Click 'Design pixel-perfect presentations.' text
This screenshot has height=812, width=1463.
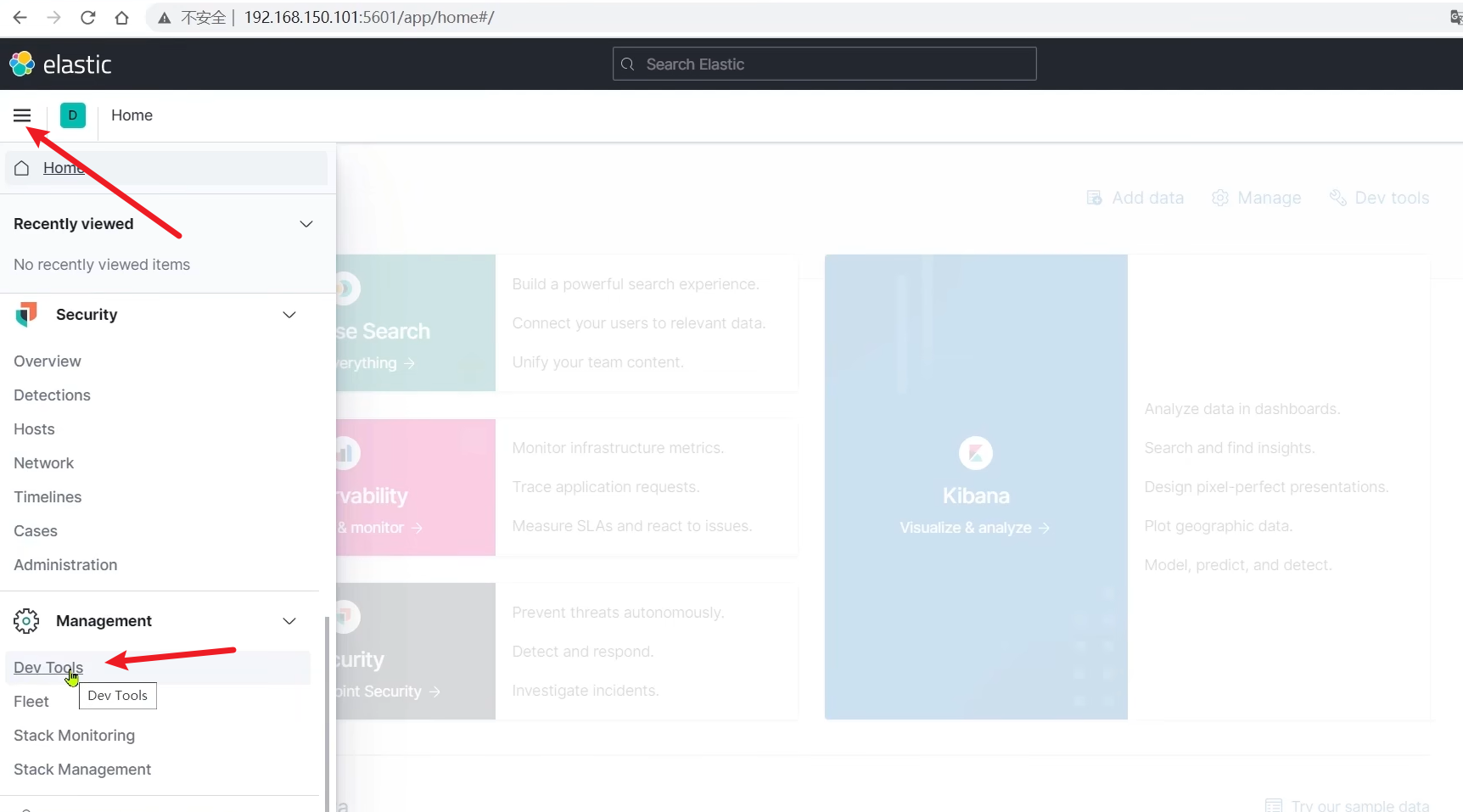(x=1266, y=487)
